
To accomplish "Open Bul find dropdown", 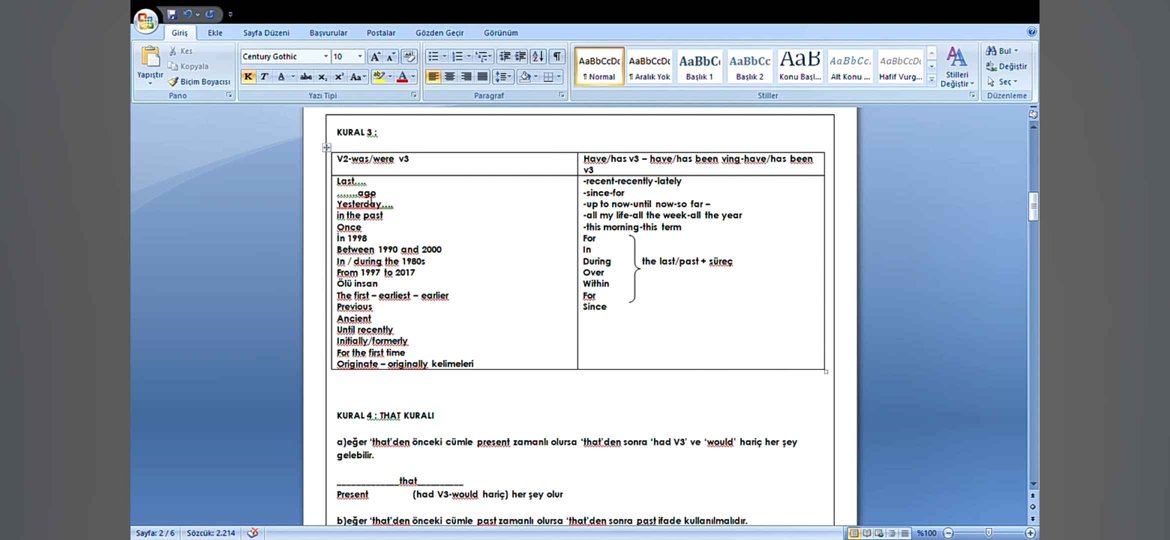I will (1001, 51).
